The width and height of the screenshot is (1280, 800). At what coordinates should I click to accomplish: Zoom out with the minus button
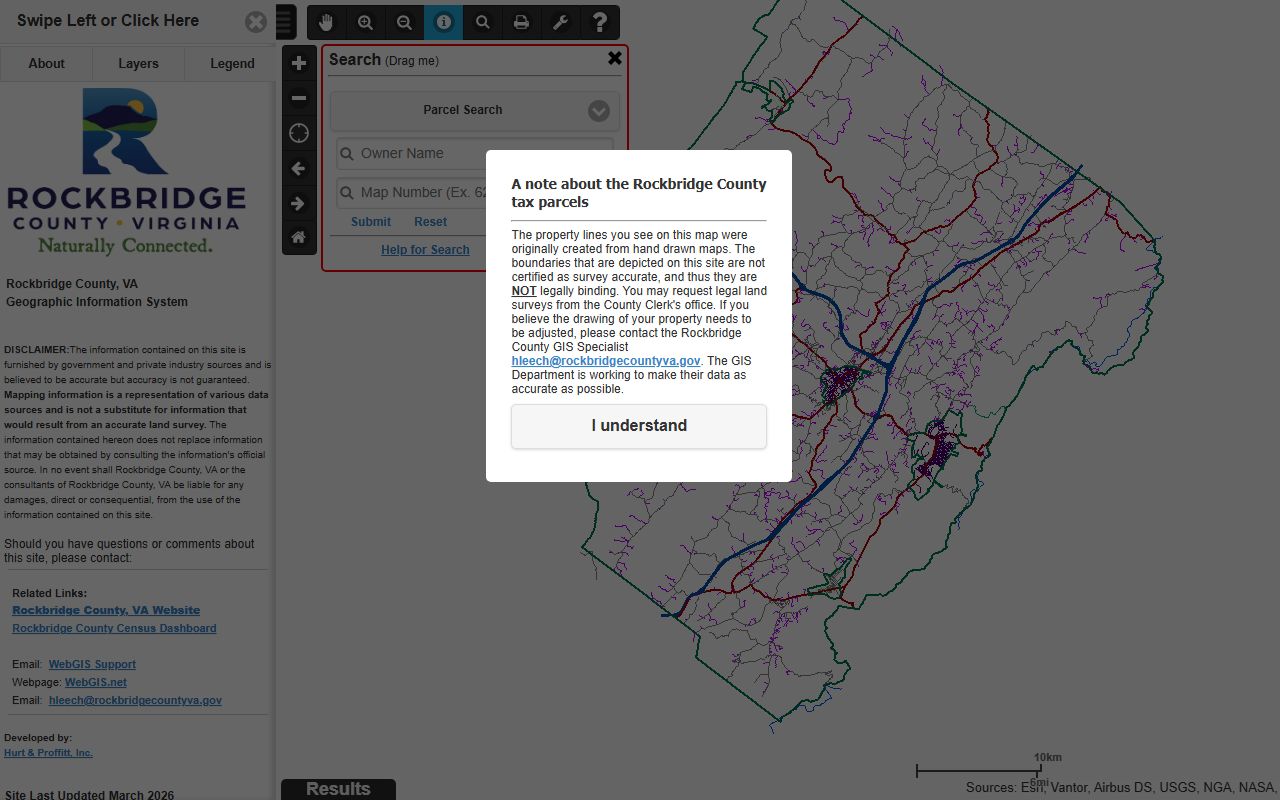point(299,98)
